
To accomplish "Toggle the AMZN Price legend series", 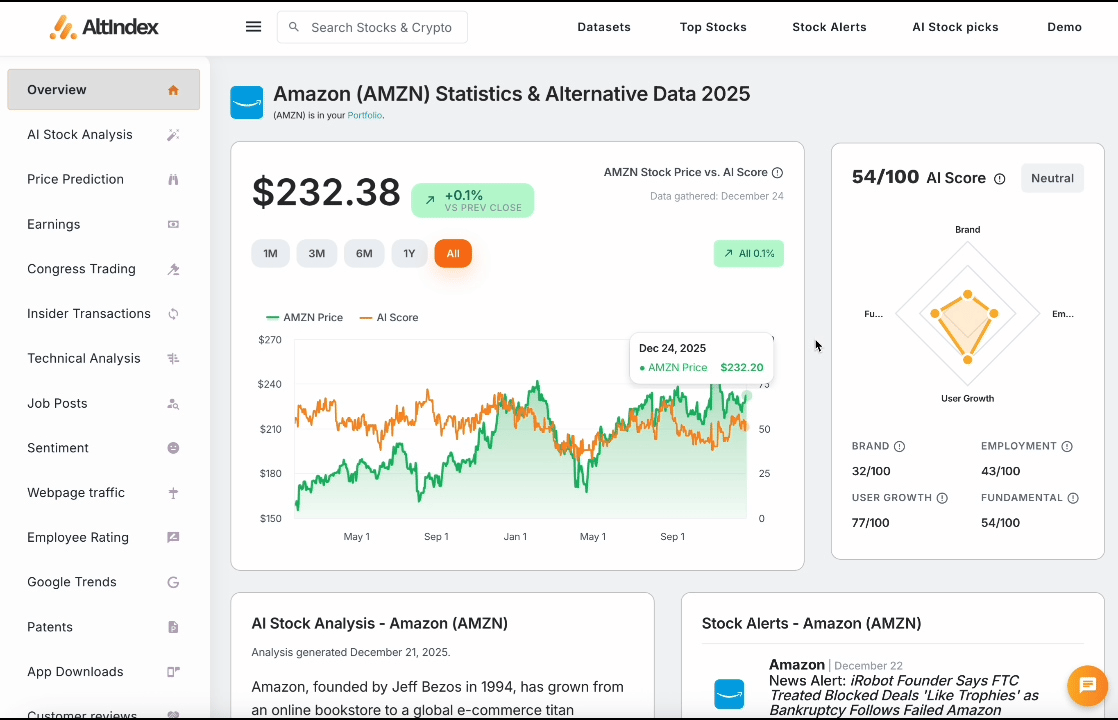I will [304, 318].
